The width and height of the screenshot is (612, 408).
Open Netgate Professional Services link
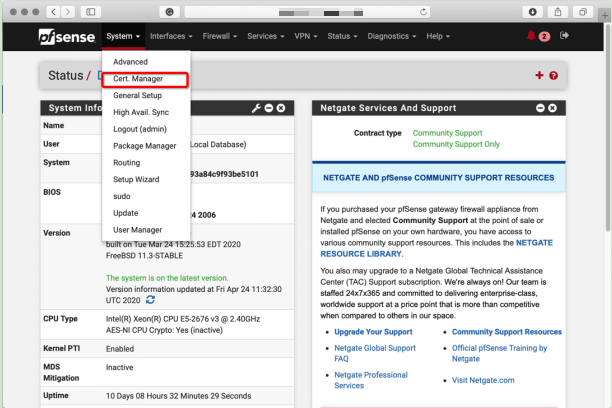(x=371, y=380)
